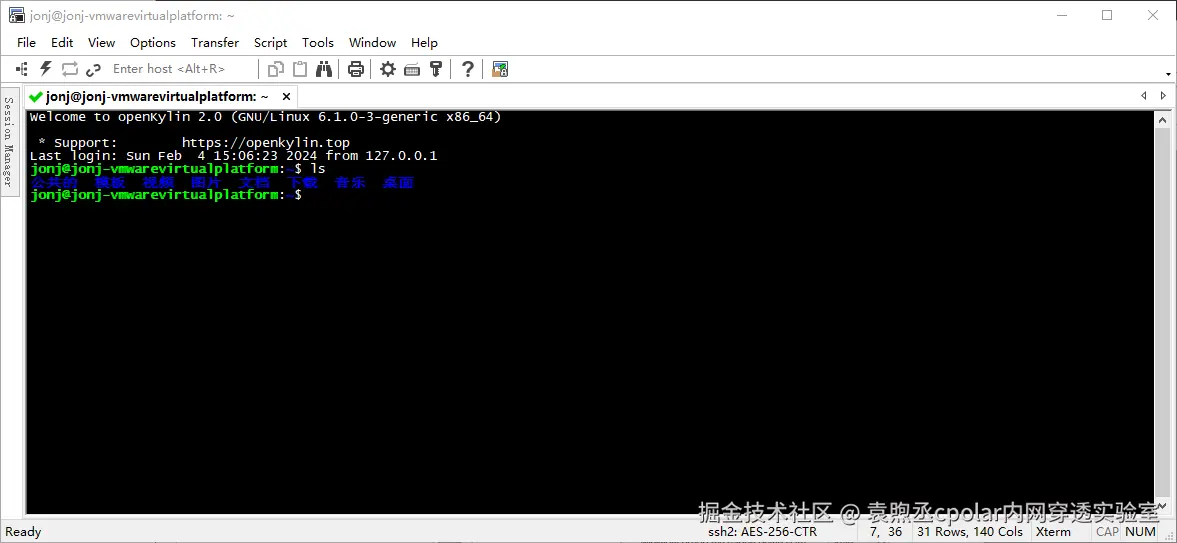Click the 'Welcome to openKylin 2.0' line
Image resolution: width=1177 pixels, height=543 pixels.
click(265, 116)
